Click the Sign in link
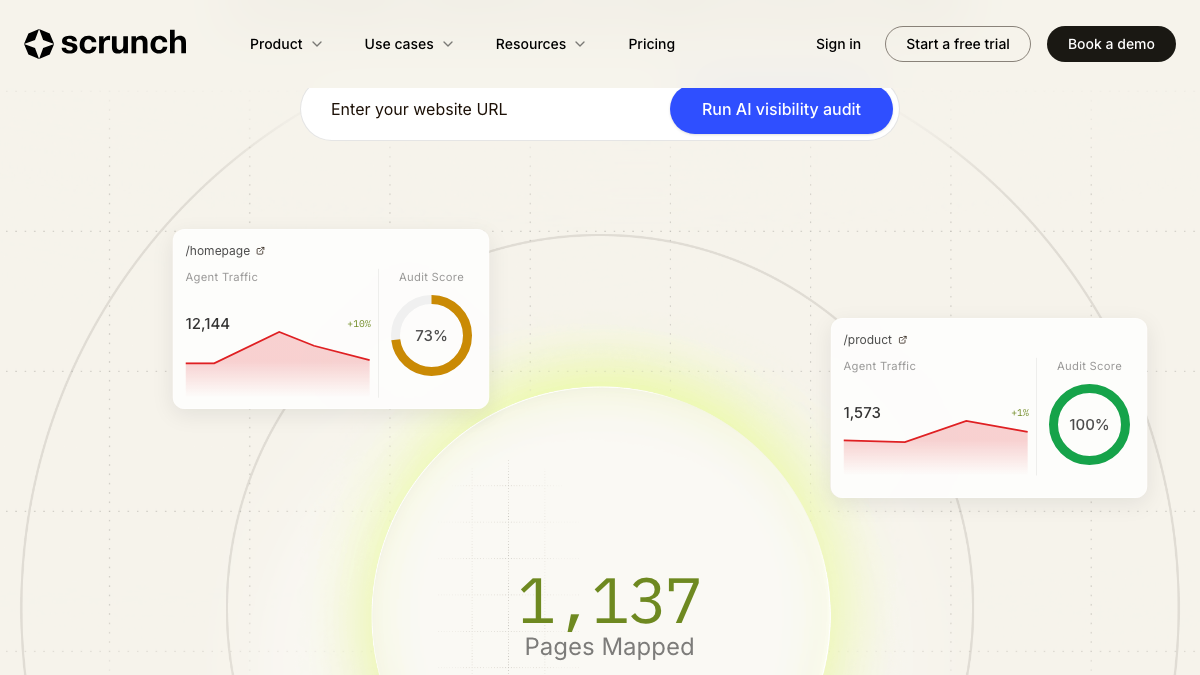 coord(838,44)
